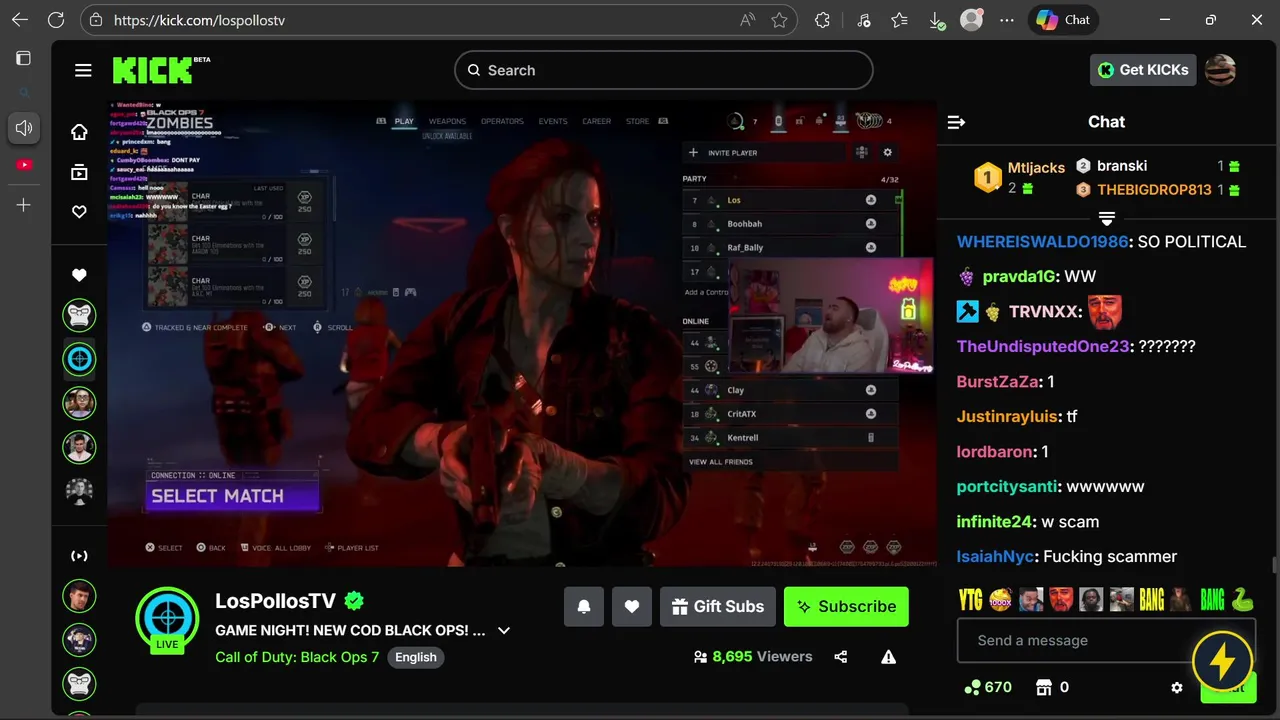Click the Gift Subs button
Viewport: 1280px width, 720px height.
(718, 607)
